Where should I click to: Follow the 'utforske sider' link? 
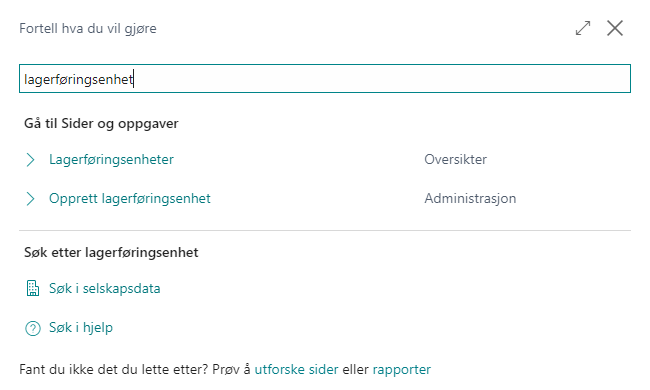[x=296, y=369]
